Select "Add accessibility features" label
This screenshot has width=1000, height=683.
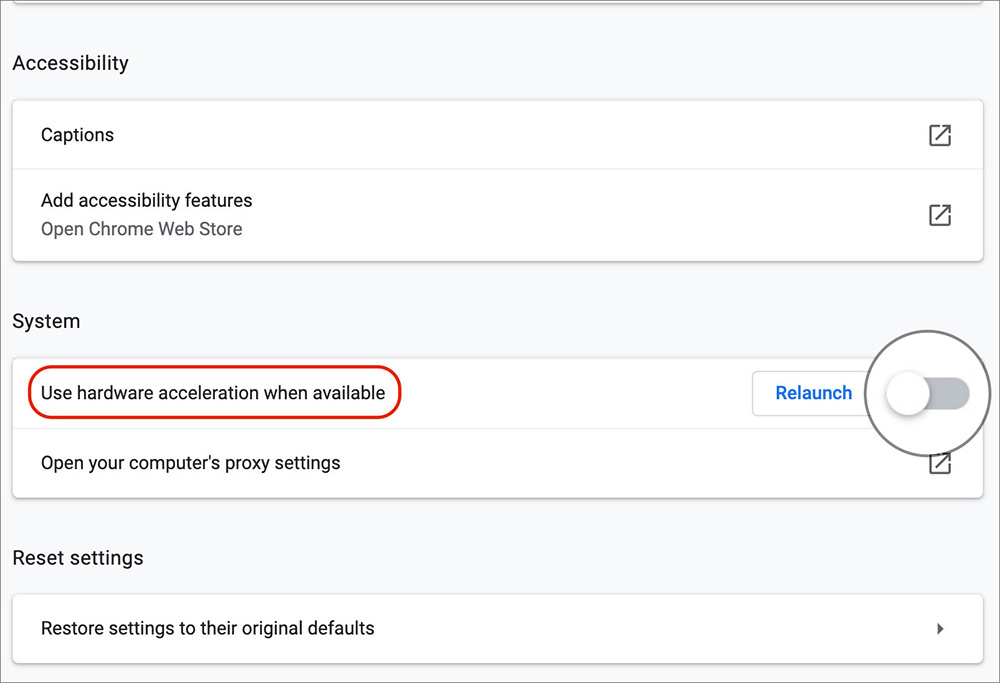(147, 200)
